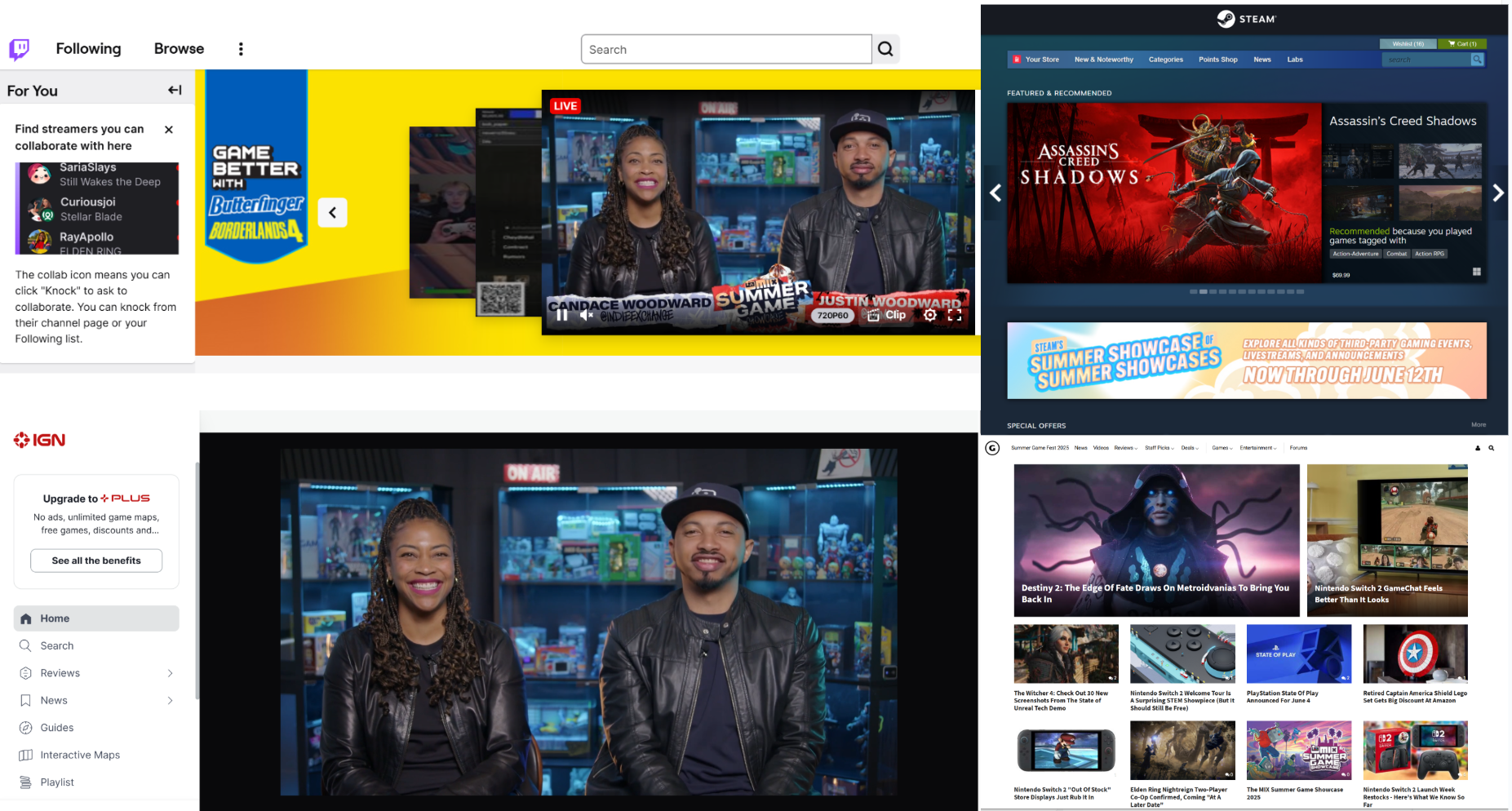Switch to Twitch Browse tab
Viewport: 1512px width, 811px height.
tap(179, 49)
